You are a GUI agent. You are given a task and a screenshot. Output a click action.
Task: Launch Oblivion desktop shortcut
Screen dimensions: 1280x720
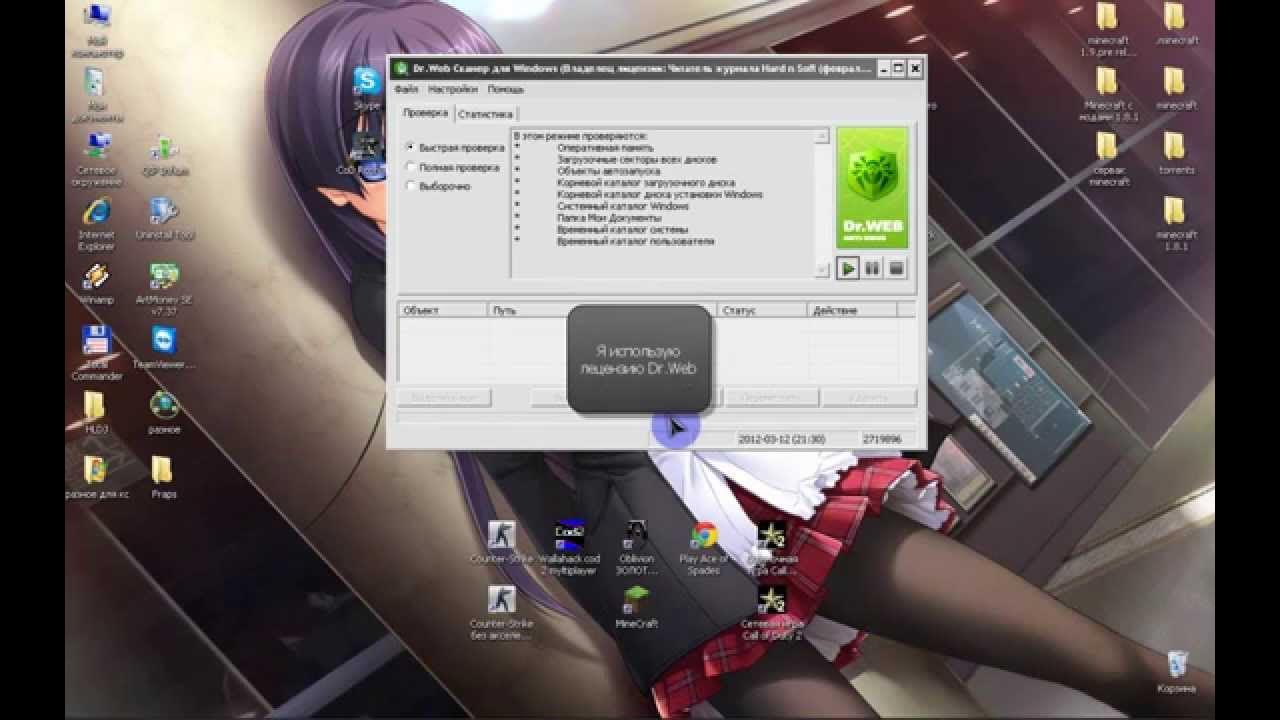pos(636,548)
